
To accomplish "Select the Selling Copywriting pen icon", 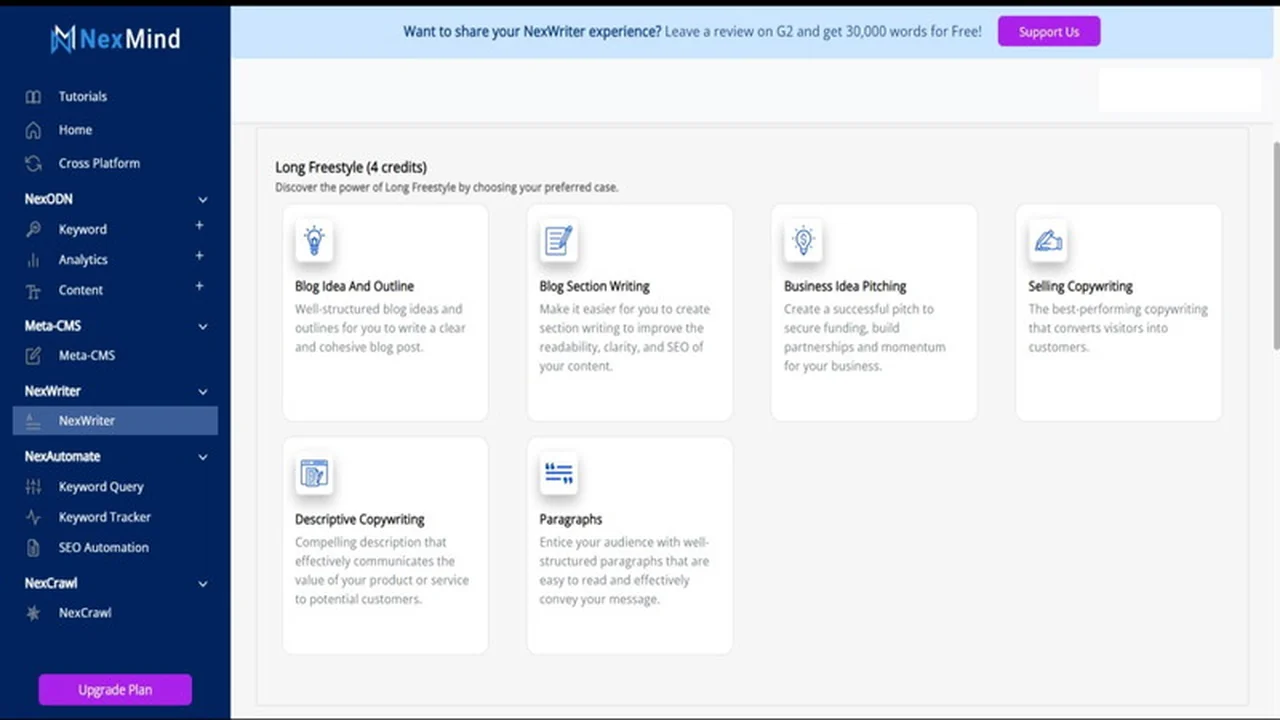I will pyautogui.click(x=1048, y=240).
